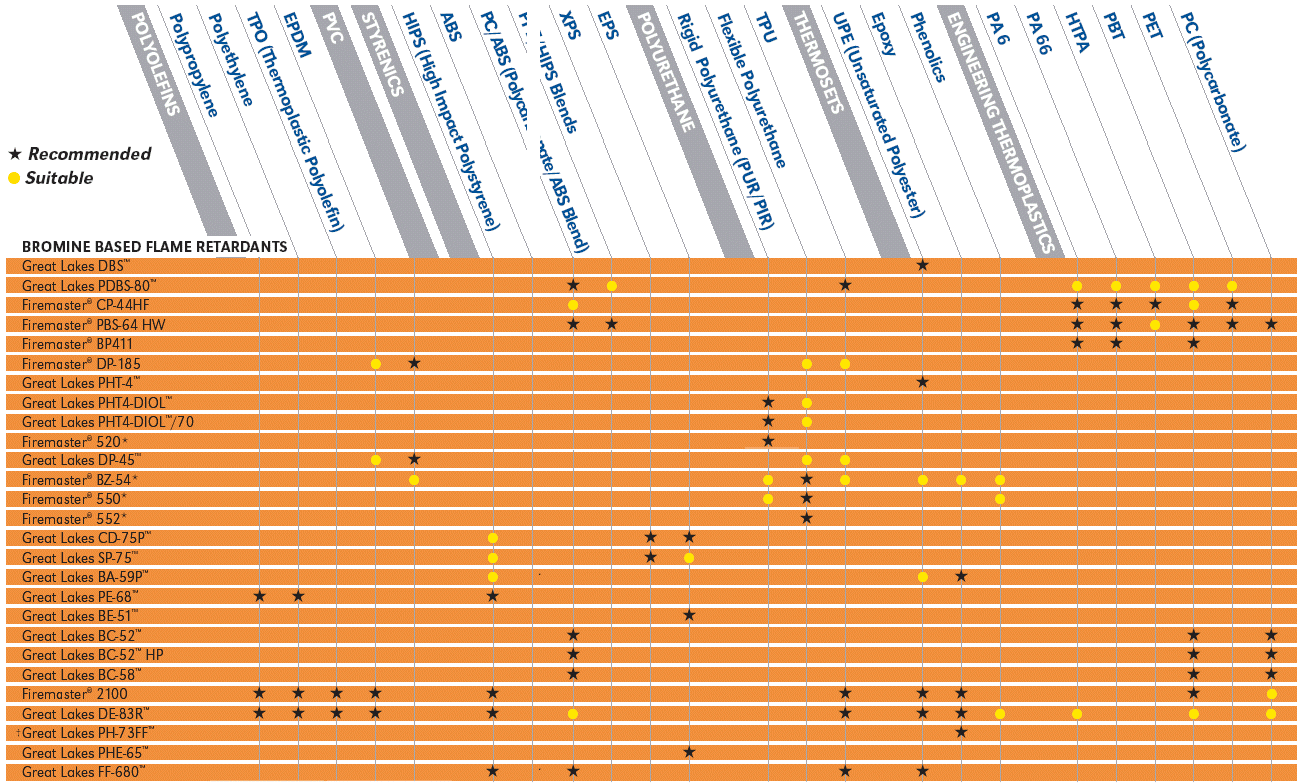The width and height of the screenshot is (1304, 784).
Task: Click the star in Great Lakes BA-59P row
Action: coord(961,577)
